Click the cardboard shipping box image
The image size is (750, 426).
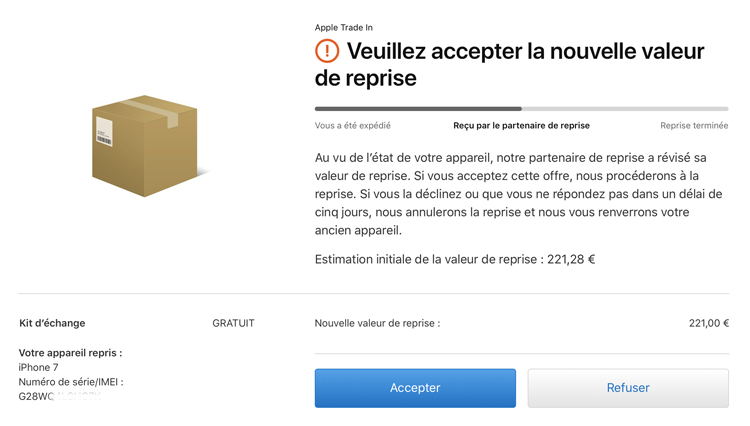point(145,146)
